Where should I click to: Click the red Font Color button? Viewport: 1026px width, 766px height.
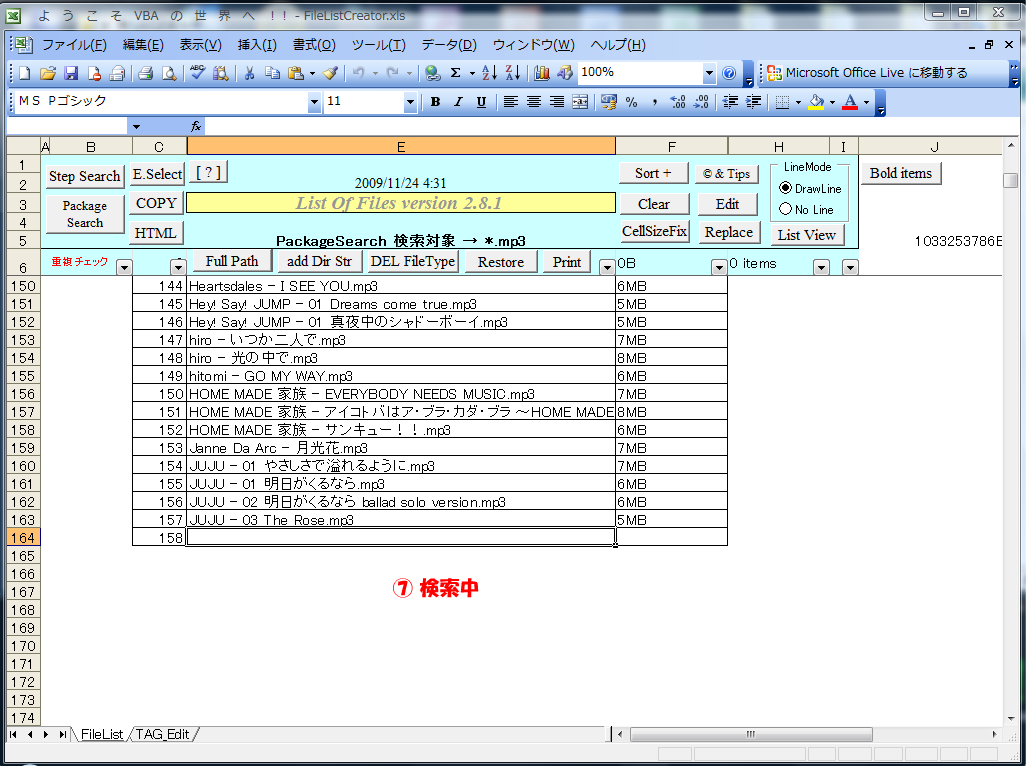click(x=849, y=102)
